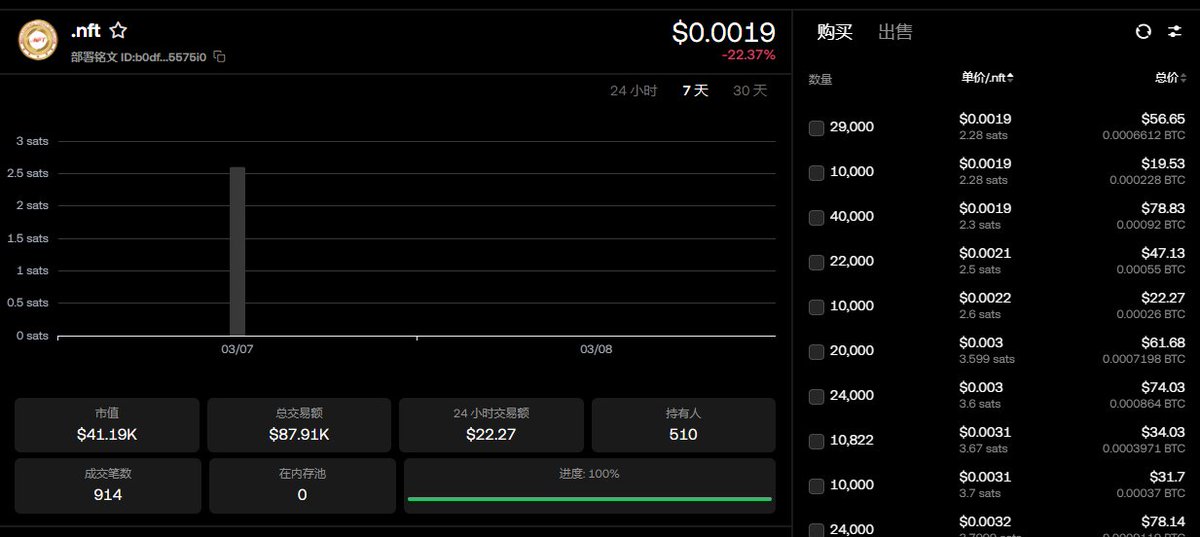Click the 0.00037 BTC amount
The height and width of the screenshot is (537, 1200).
click(1151, 494)
